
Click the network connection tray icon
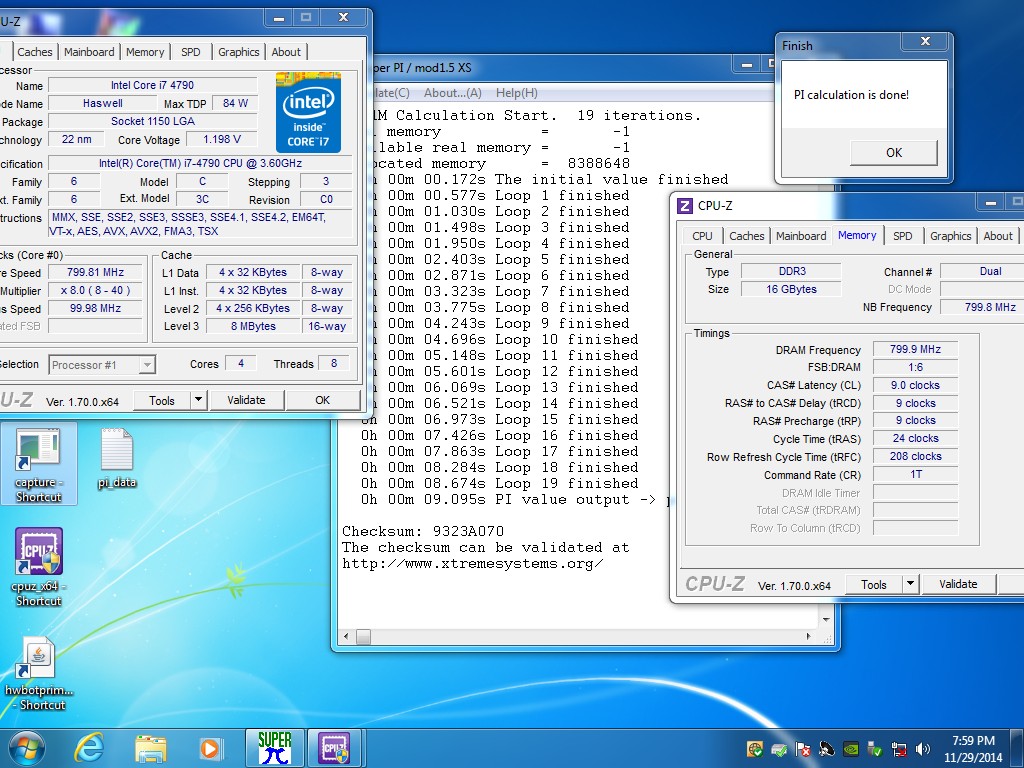click(x=899, y=749)
